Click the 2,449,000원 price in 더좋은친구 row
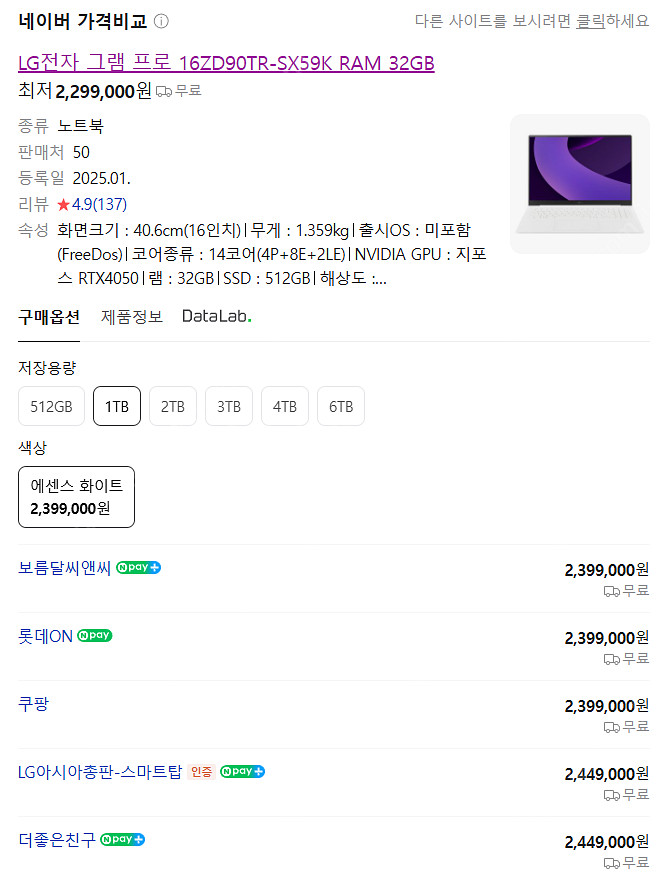This screenshot has width=662, height=879. tap(607, 842)
